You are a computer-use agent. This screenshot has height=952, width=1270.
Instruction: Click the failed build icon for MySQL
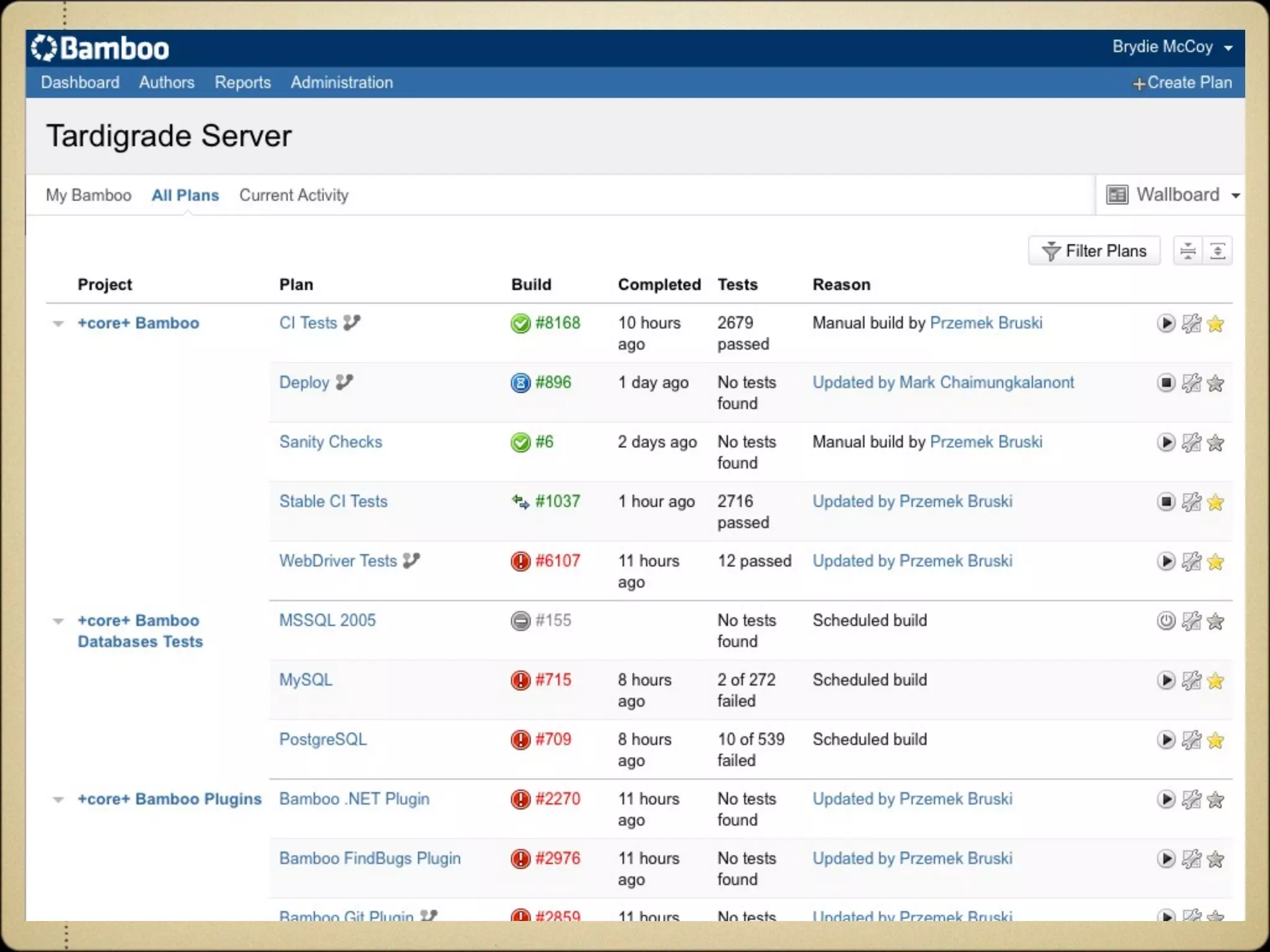point(520,681)
